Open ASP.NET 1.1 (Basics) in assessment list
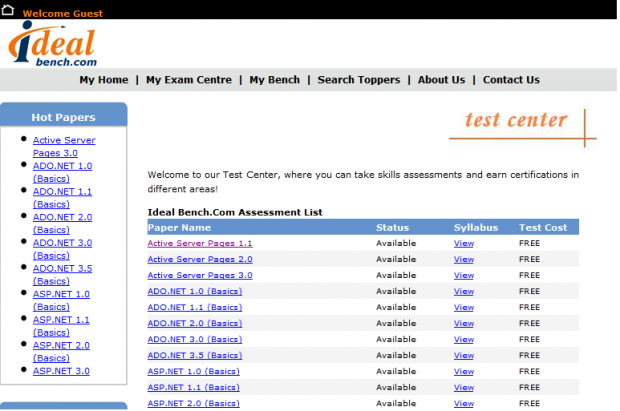This screenshot has height=411, width=620. pyautogui.click(x=193, y=387)
